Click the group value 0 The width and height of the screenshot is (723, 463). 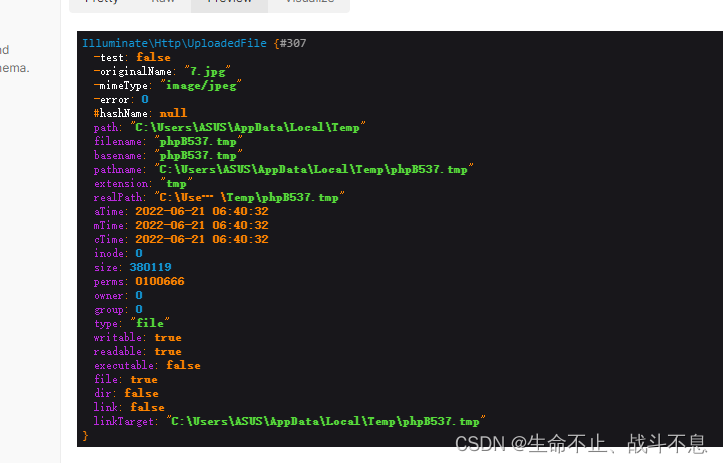139,309
